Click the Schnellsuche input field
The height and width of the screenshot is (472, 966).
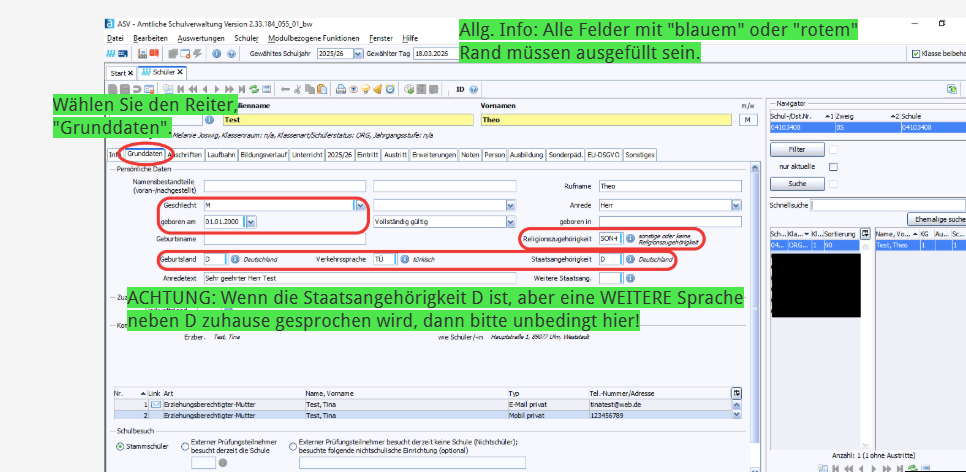pyautogui.click(x=890, y=203)
